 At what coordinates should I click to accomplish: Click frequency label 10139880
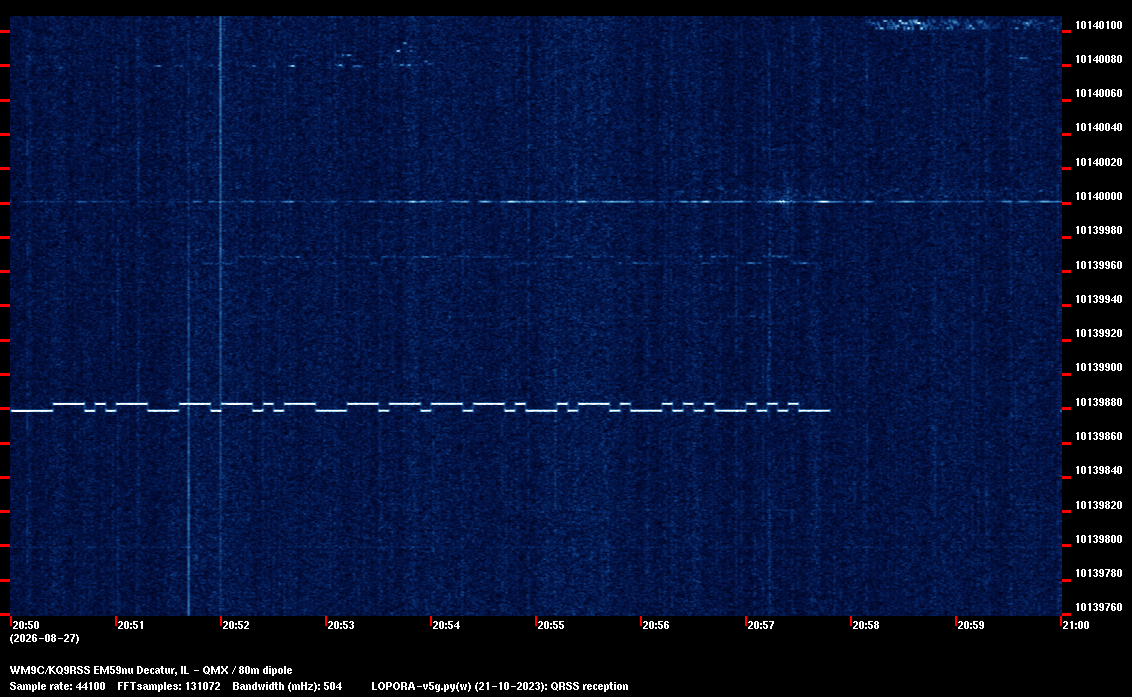pyautogui.click(x=1099, y=402)
